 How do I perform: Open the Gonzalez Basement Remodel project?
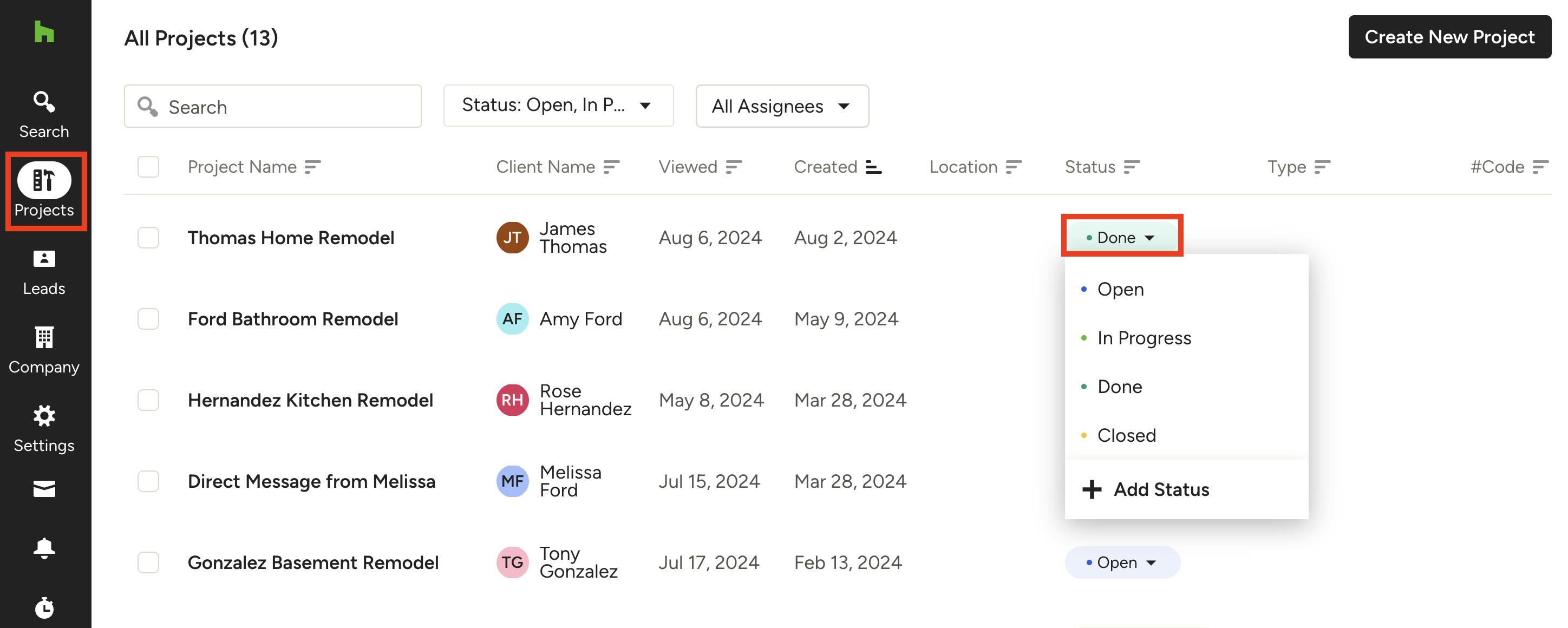coord(313,562)
